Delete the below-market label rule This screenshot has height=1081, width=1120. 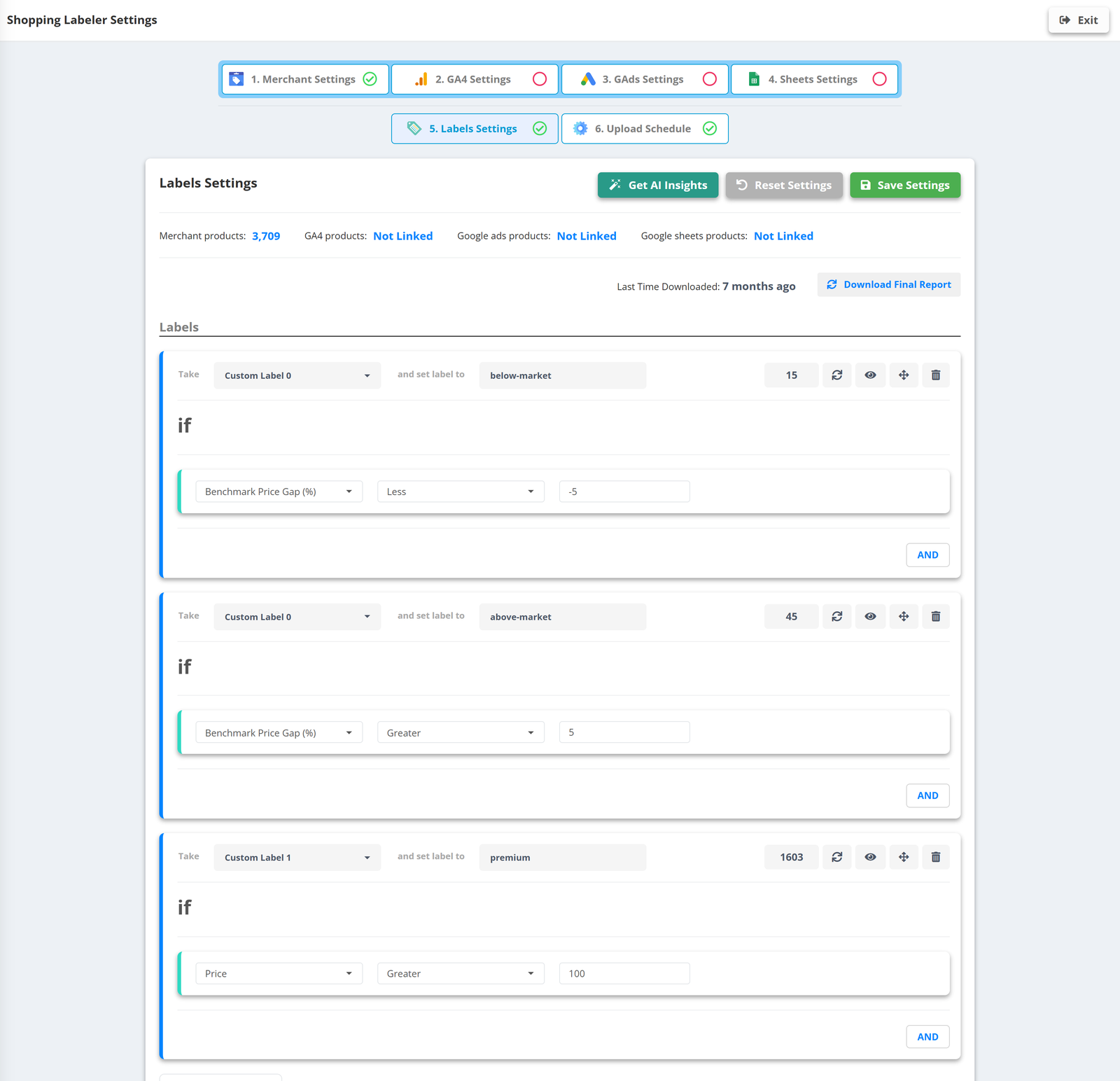click(936, 375)
